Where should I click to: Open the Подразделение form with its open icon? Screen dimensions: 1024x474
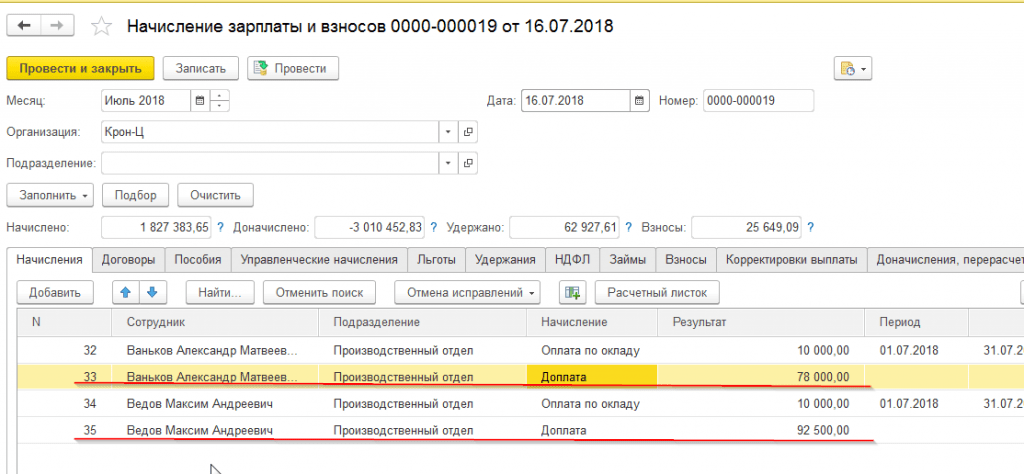coord(468,163)
